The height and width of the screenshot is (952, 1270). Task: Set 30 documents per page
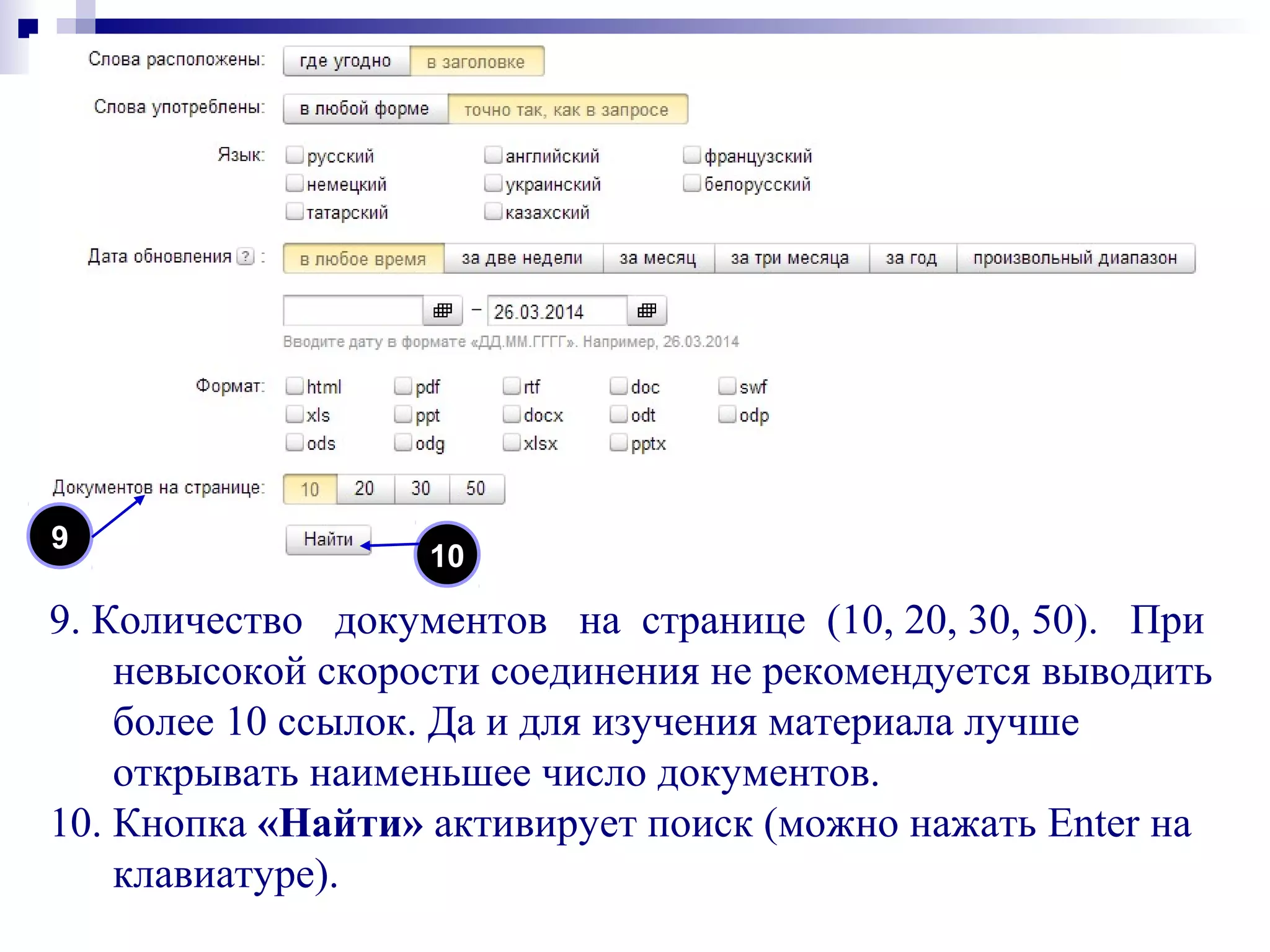coord(422,489)
